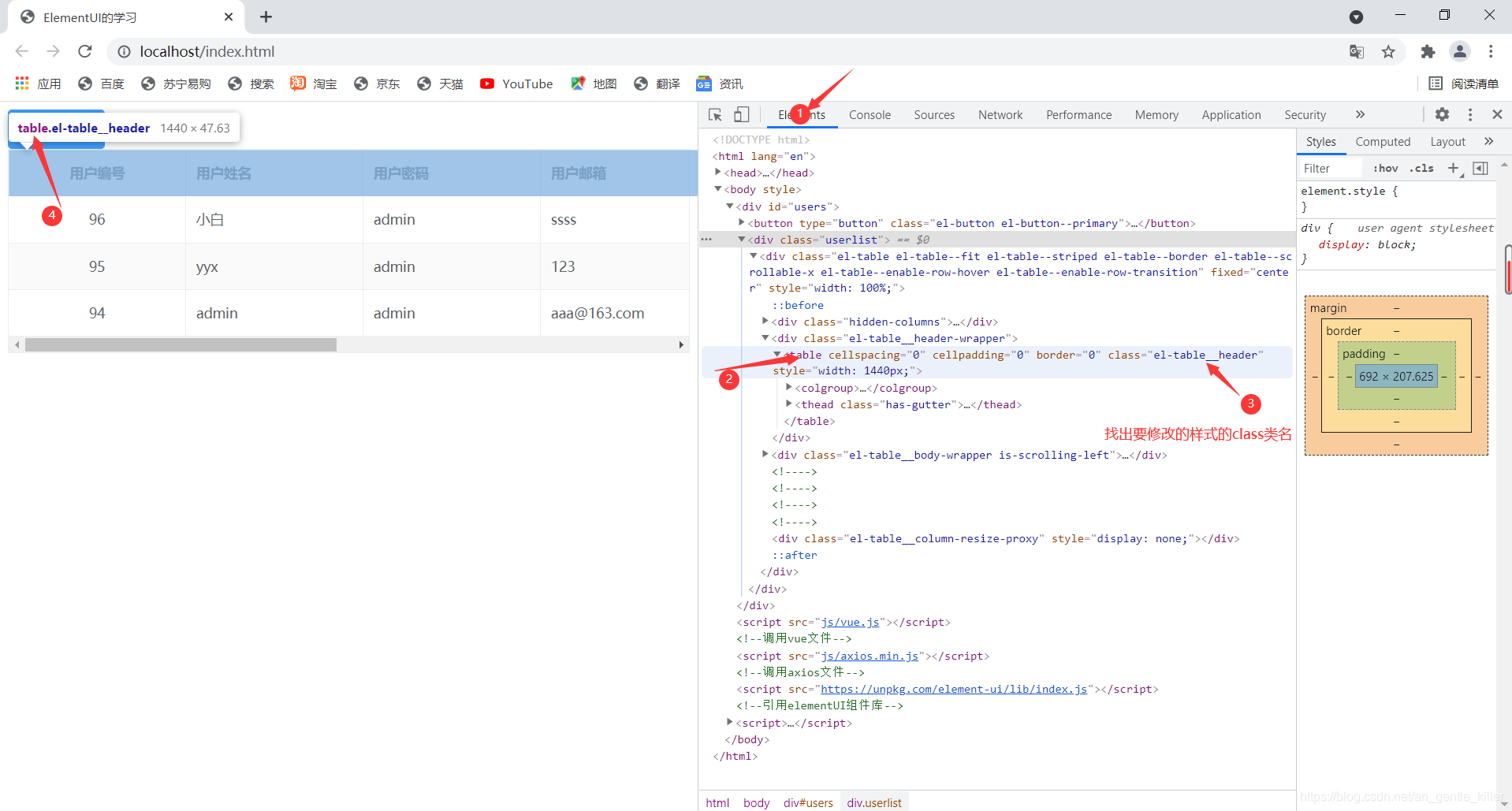This screenshot has height=811, width=1512.
Task: Open the 地图 bookmark
Action: pos(594,84)
